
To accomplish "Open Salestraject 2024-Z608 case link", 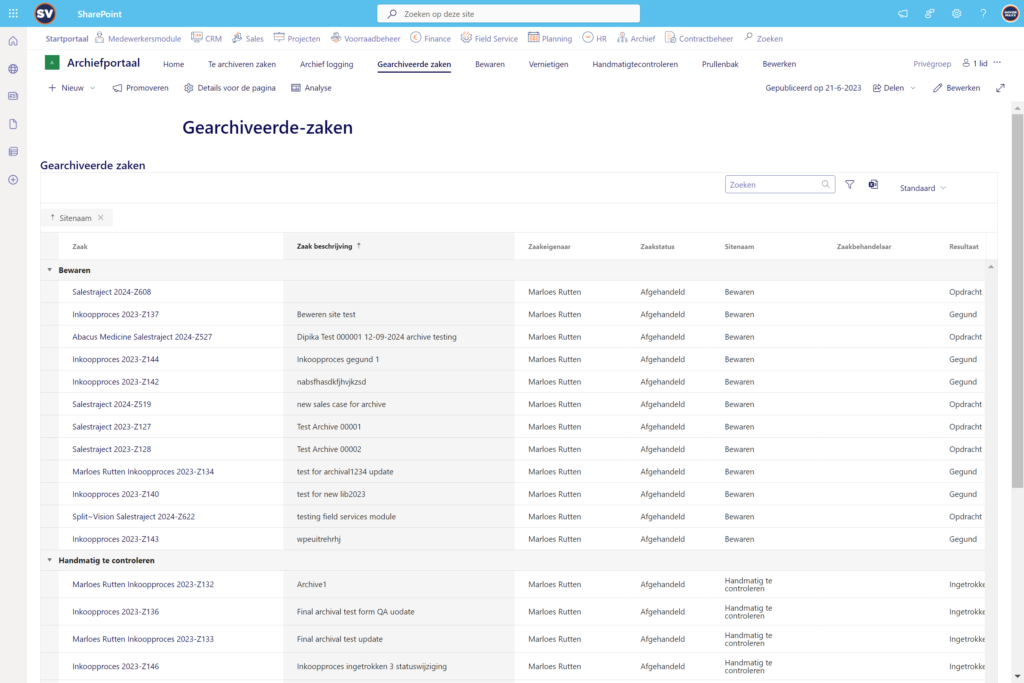I will [x=112, y=292].
